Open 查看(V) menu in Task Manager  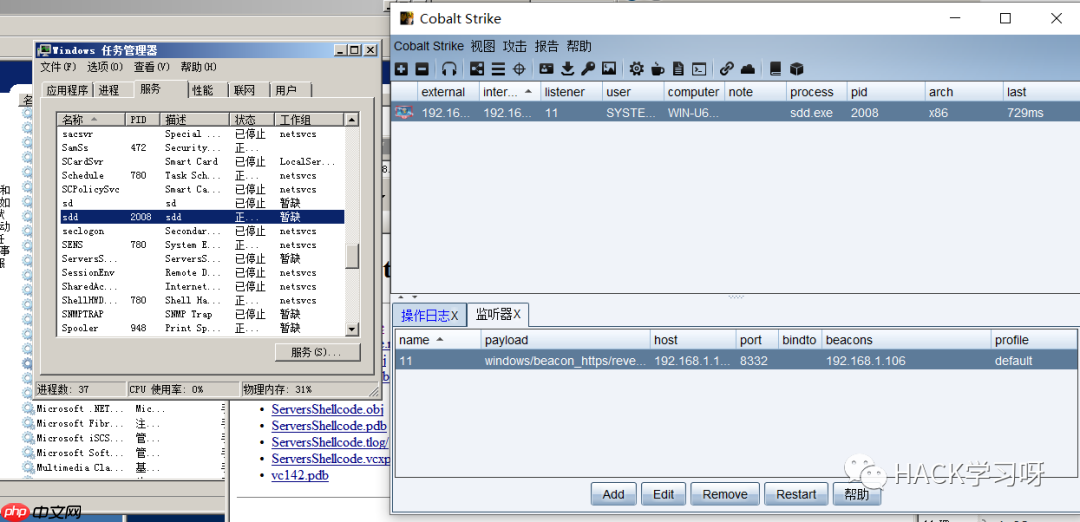click(152, 67)
